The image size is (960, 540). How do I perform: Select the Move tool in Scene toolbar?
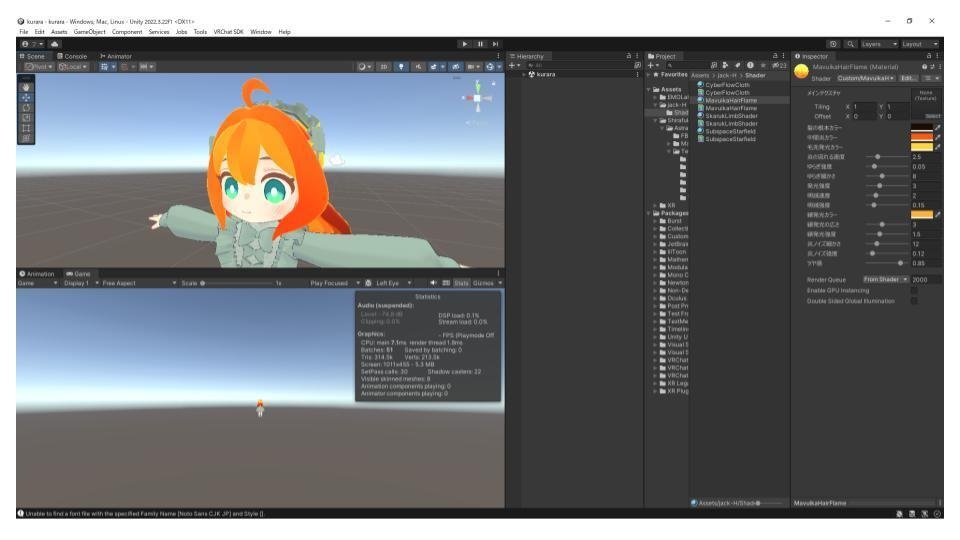[26, 97]
